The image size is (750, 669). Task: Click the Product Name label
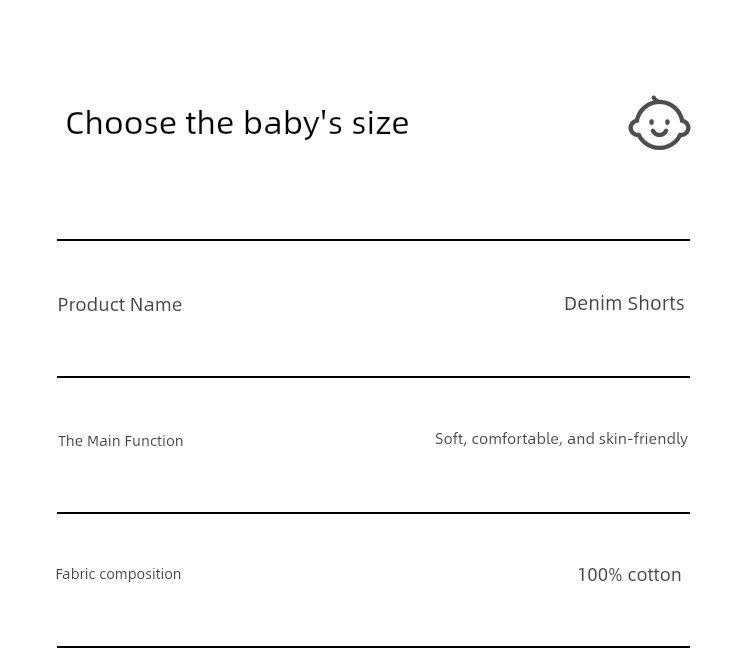click(120, 305)
